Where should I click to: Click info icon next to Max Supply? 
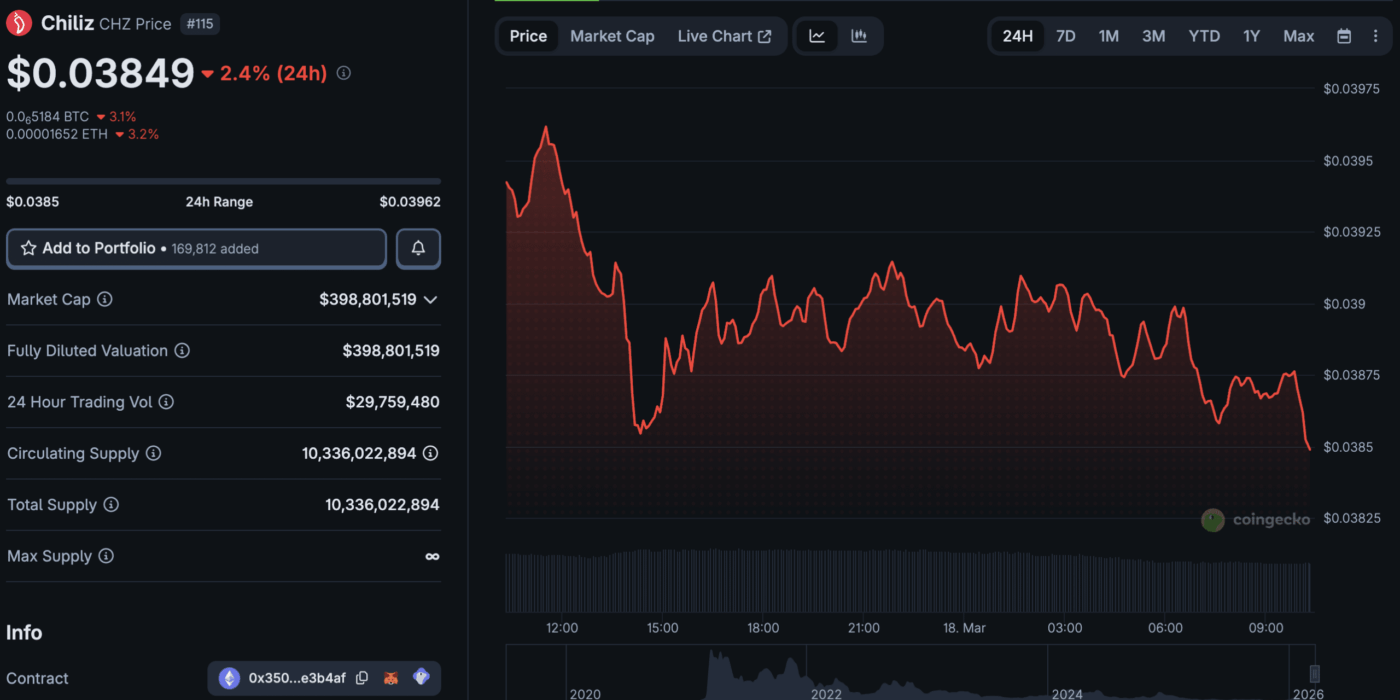[106, 556]
